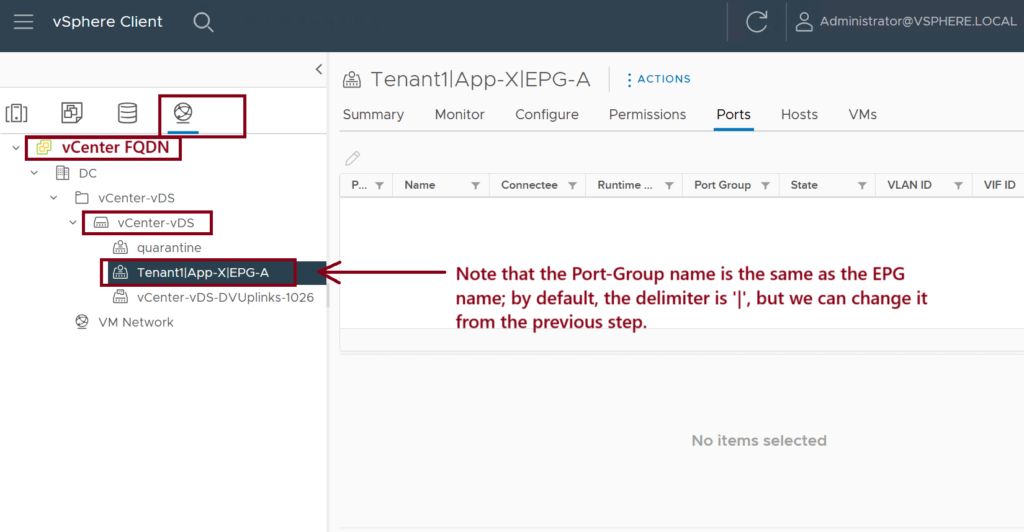Click the Tenant1|App-X|EPG-A page title
The image size is (1024, 532).
(x=481, y=80)
